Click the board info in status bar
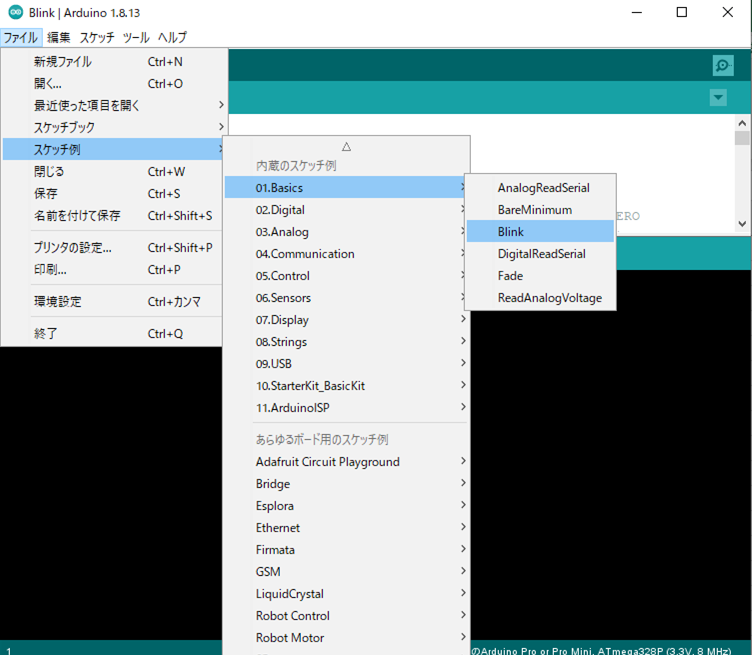This screenshot has height=655, width=752. 601,651
